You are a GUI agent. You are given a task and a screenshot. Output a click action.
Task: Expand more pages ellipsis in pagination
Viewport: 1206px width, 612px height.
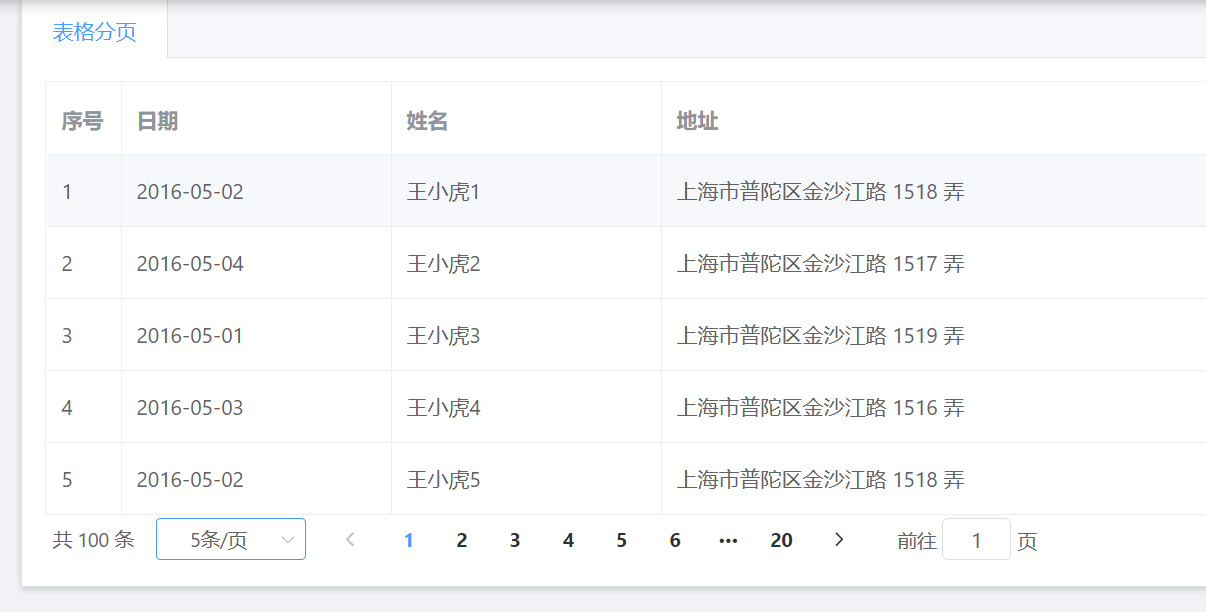click(728, 540)
